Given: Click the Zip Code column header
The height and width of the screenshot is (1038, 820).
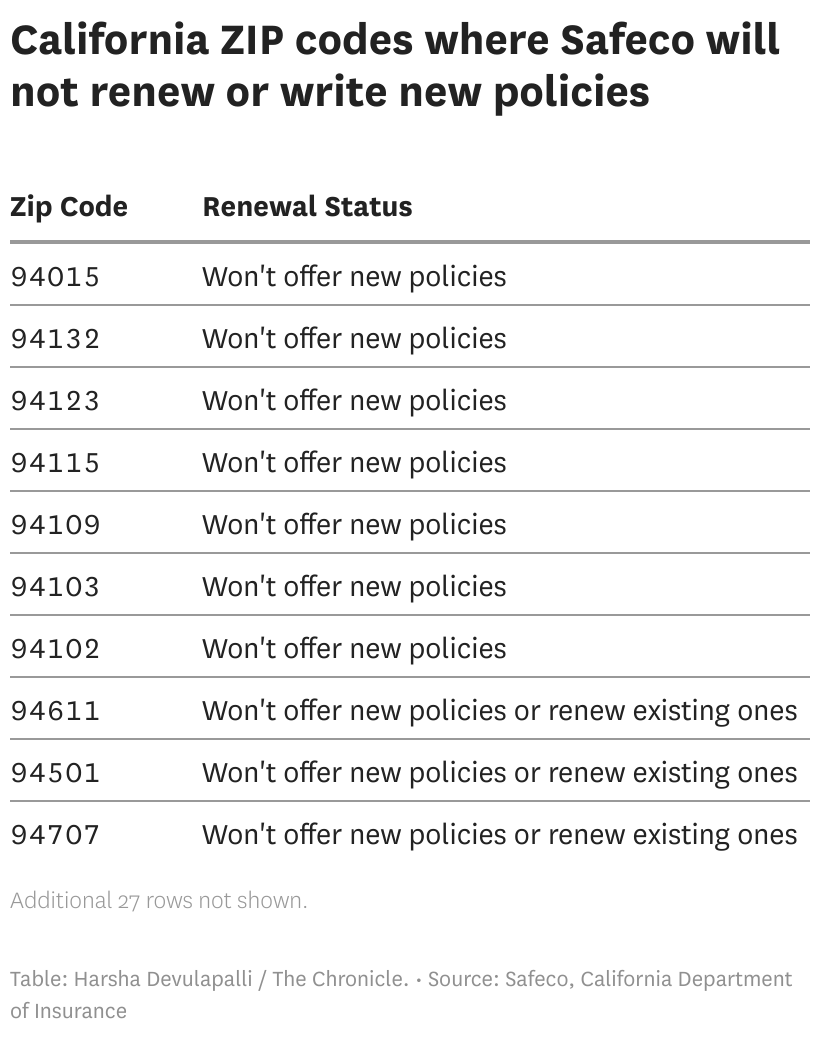Looking at the screenshot, I should [69, 207].
